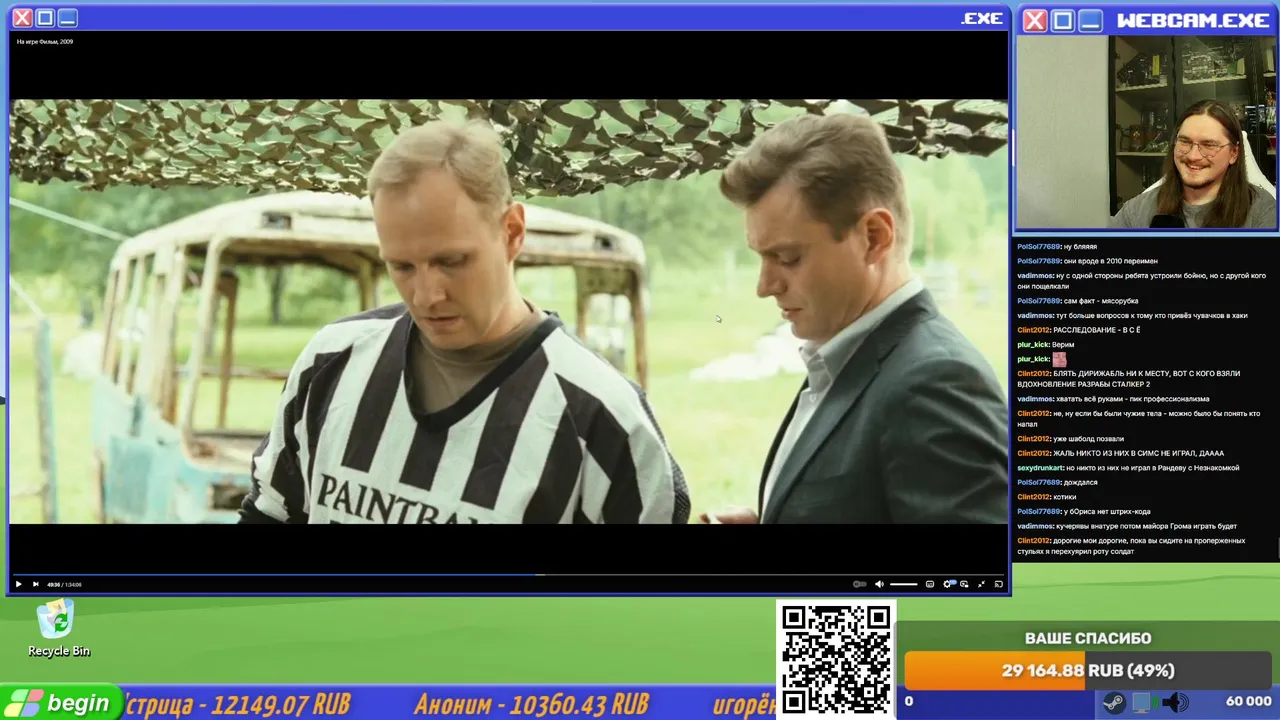
Task: Click the chat message 'они вроде в 2010 переимен'
Action: (x=1110, y=261)
